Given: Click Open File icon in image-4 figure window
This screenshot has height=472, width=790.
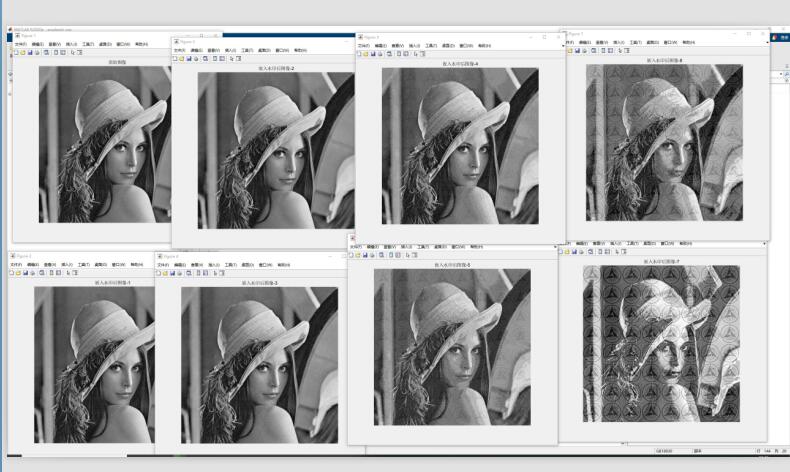Looking at the screenshot, I should click(366, 53).
